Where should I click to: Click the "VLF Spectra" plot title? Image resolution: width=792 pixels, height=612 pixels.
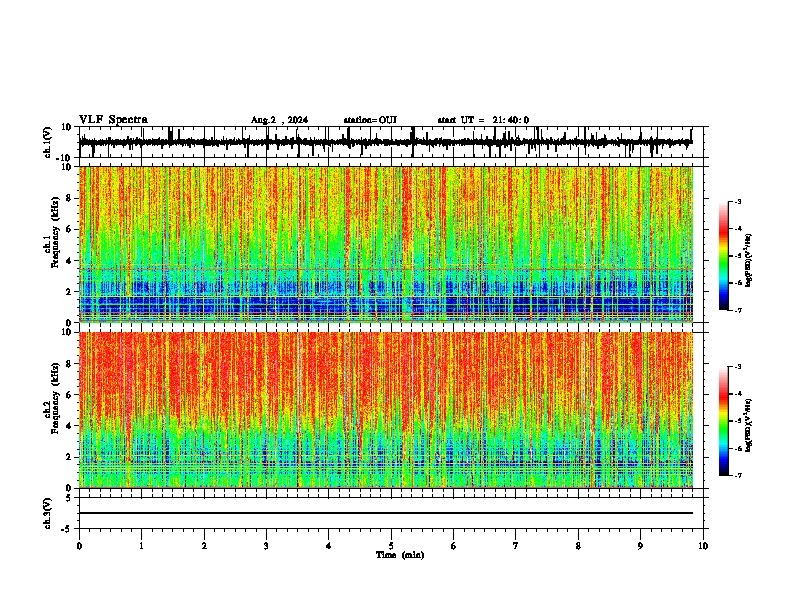pos(113,120)
